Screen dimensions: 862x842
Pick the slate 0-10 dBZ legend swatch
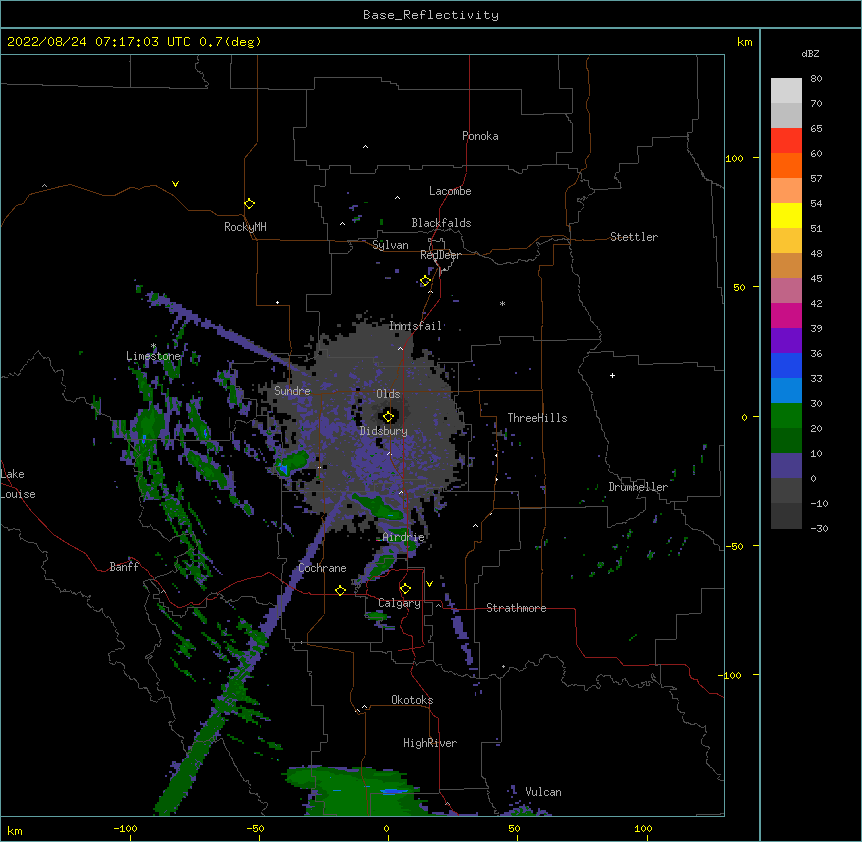pyautogui.click(x=786, y=466)
